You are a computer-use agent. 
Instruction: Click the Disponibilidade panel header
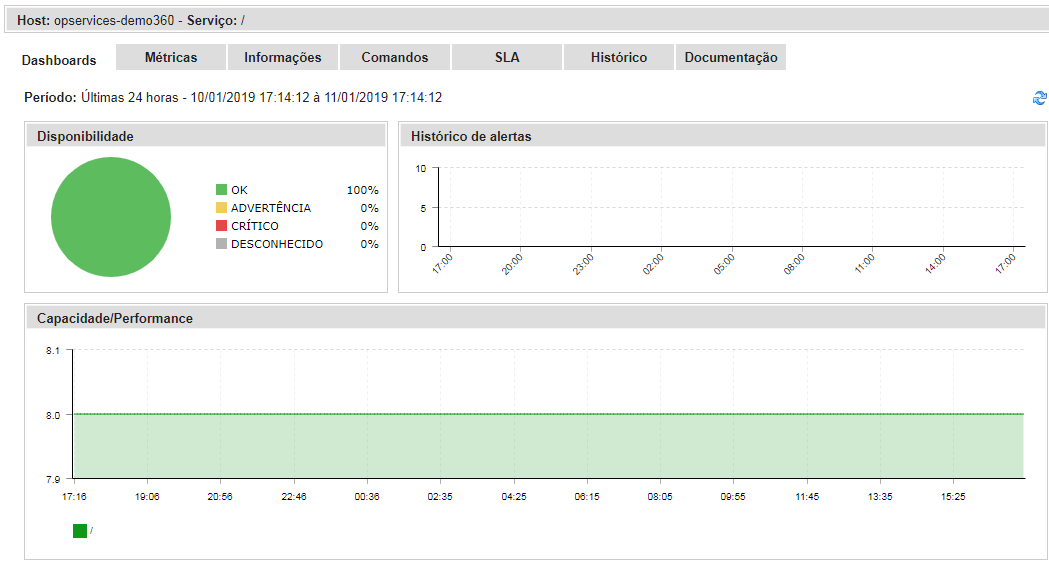pyautogui.click(x=206, y=136)
